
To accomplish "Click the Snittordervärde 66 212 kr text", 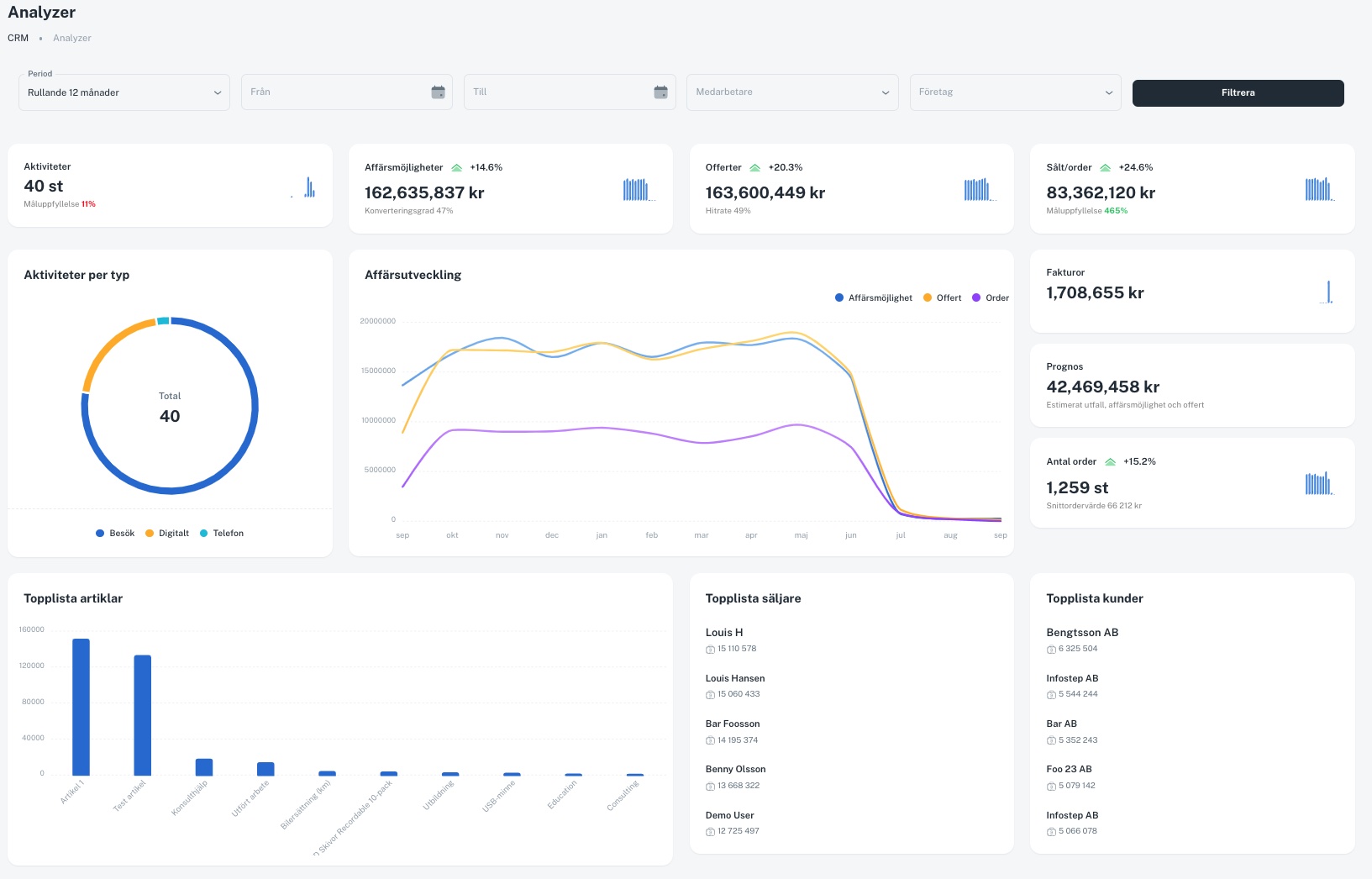I will pyautogui.click(x=1094, y=506).
